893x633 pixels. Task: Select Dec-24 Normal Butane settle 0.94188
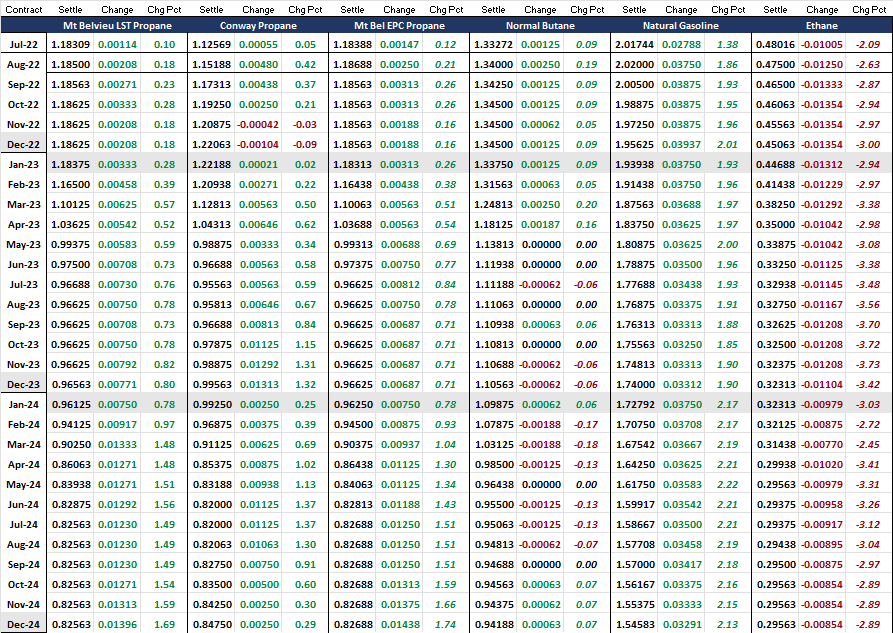[493, 624]
